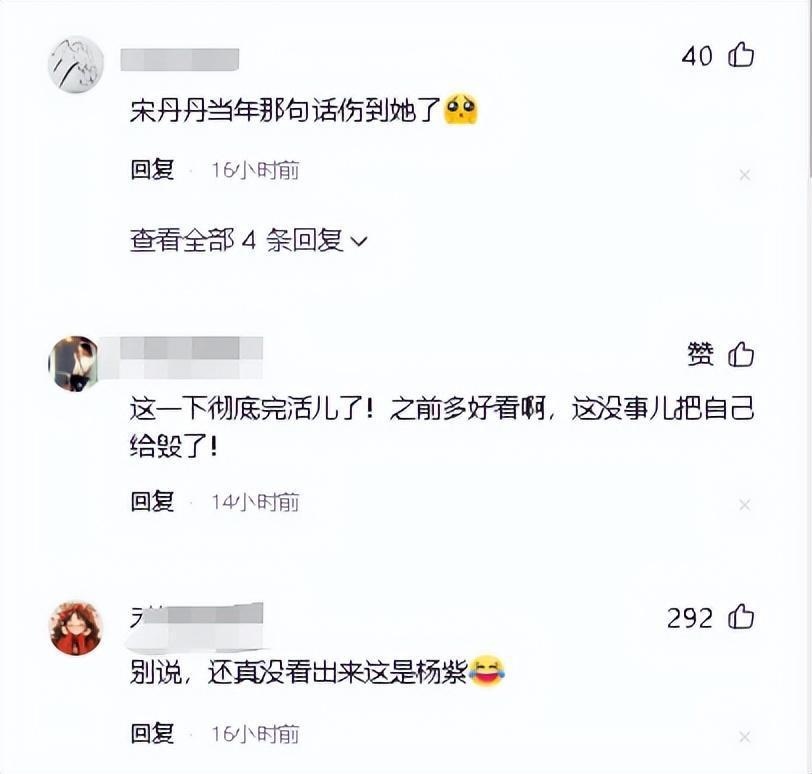Screen dimensions: 812x774
Task: Open the second commenter's photo avatar
Action: [x=74, y=363]
